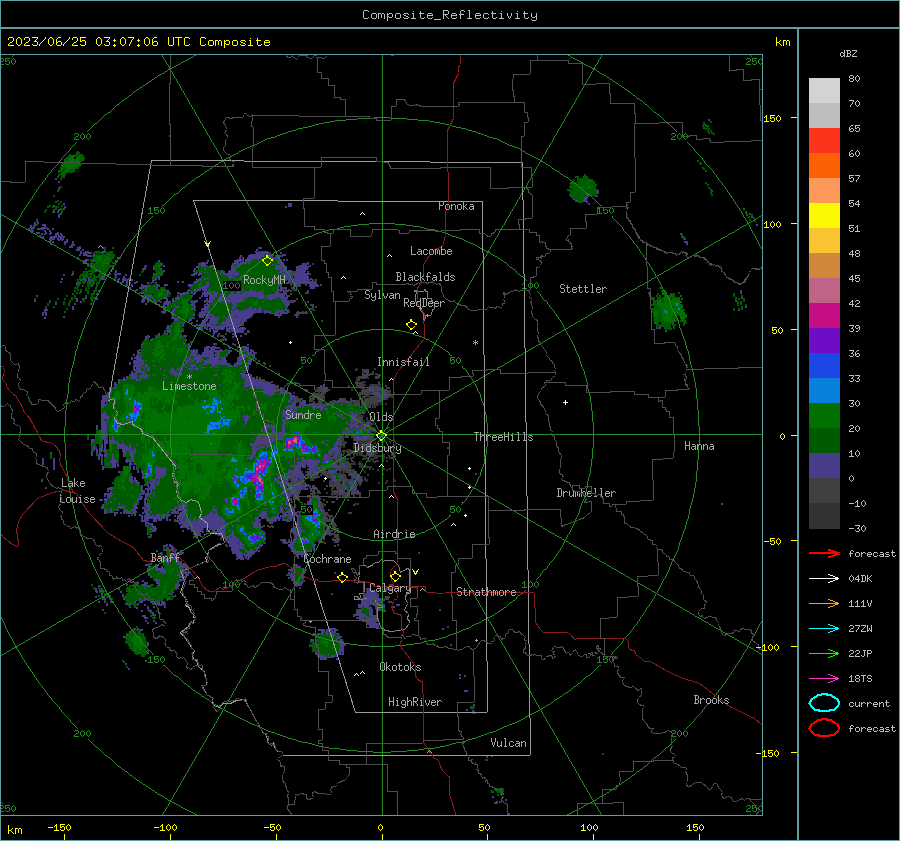The width and height of the screenshot is (900, 841).
Task: Click the green 22JP arrow legend icon
Action: click(x=824, y=653)
